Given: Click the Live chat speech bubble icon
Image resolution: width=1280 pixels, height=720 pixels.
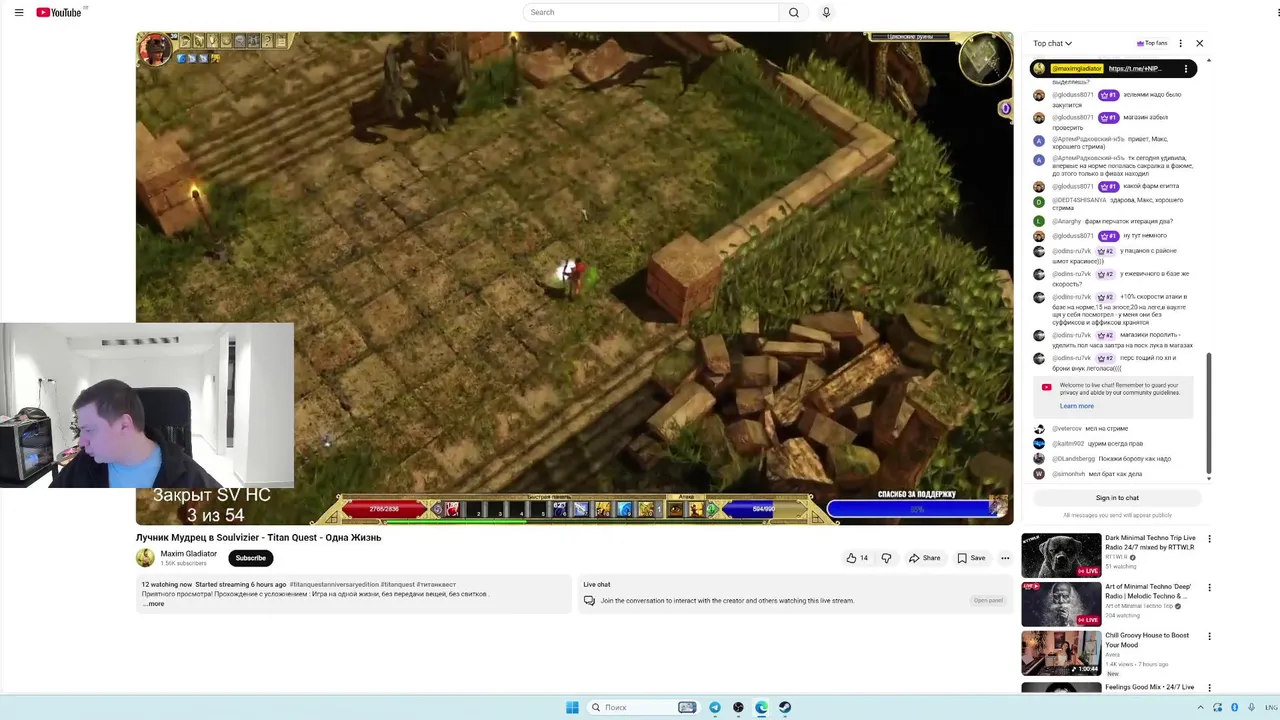Looking at the screenshot, I should 589,600.
